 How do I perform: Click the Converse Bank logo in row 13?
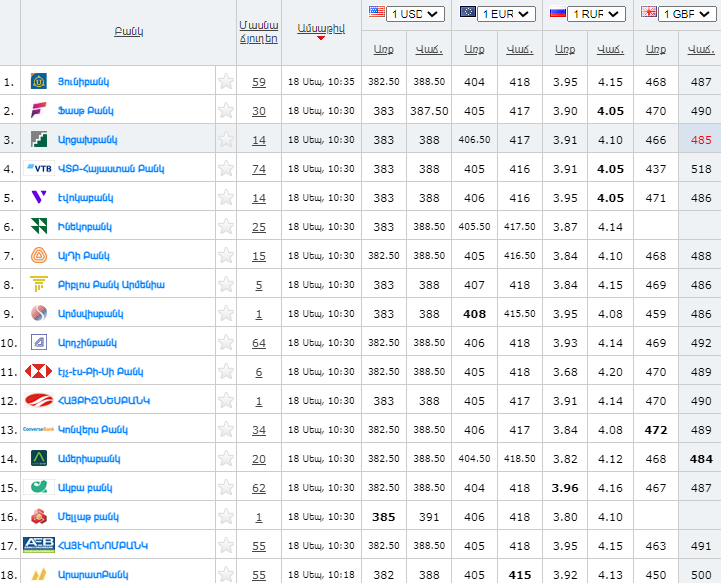39,429
